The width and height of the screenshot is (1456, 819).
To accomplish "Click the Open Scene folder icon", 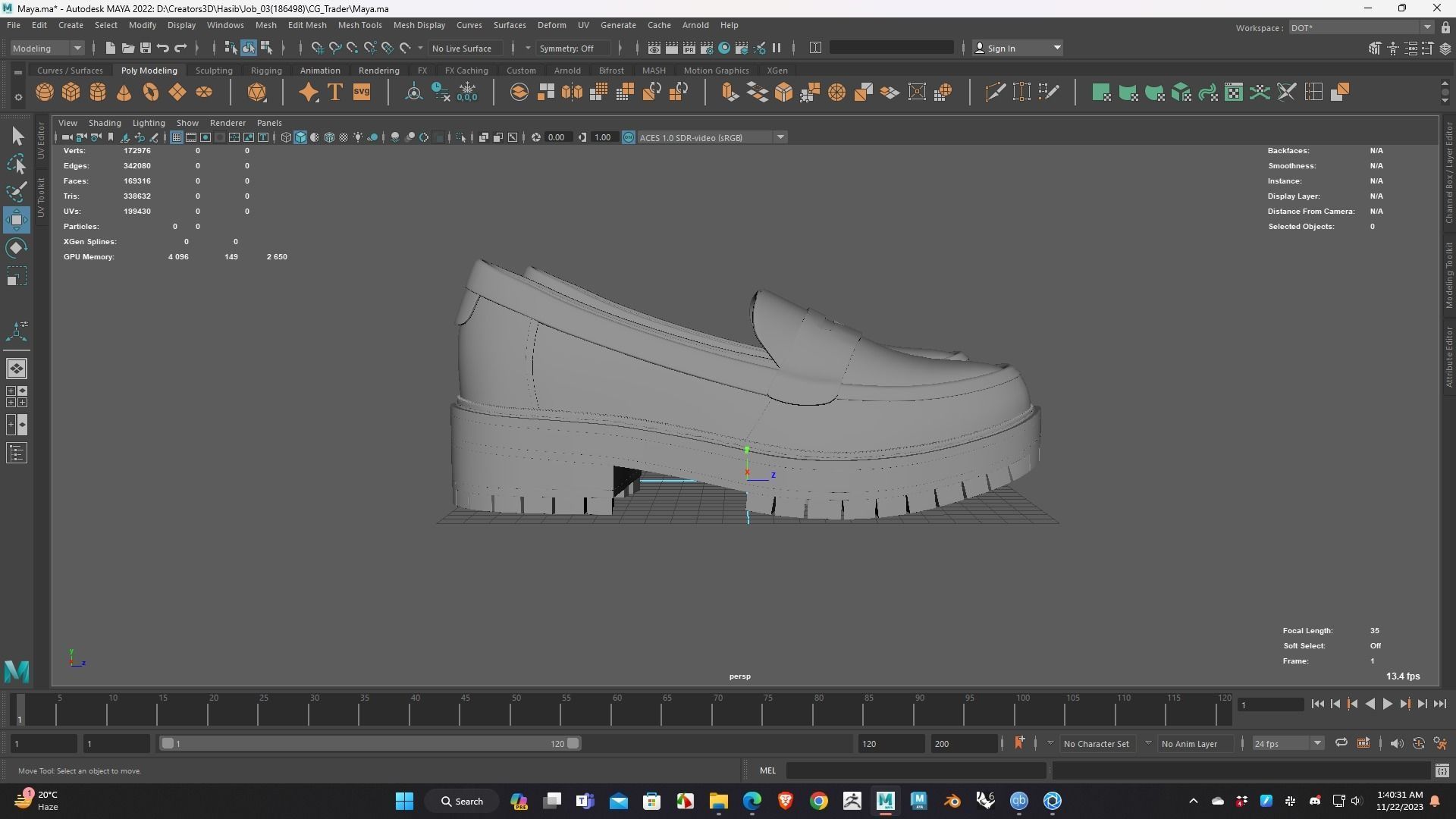I will [x=128, y=48].
